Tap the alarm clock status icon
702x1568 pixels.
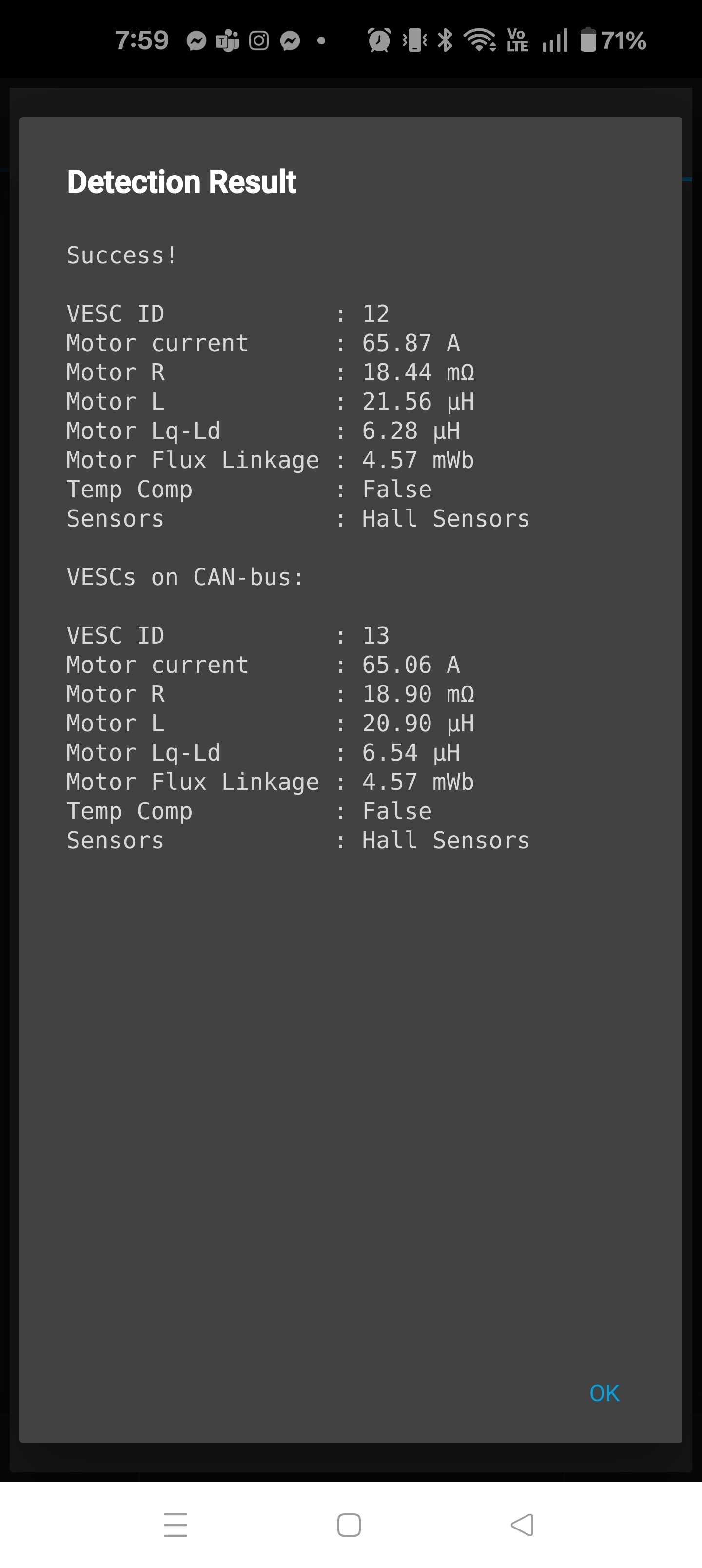click(x=379, y=40)
